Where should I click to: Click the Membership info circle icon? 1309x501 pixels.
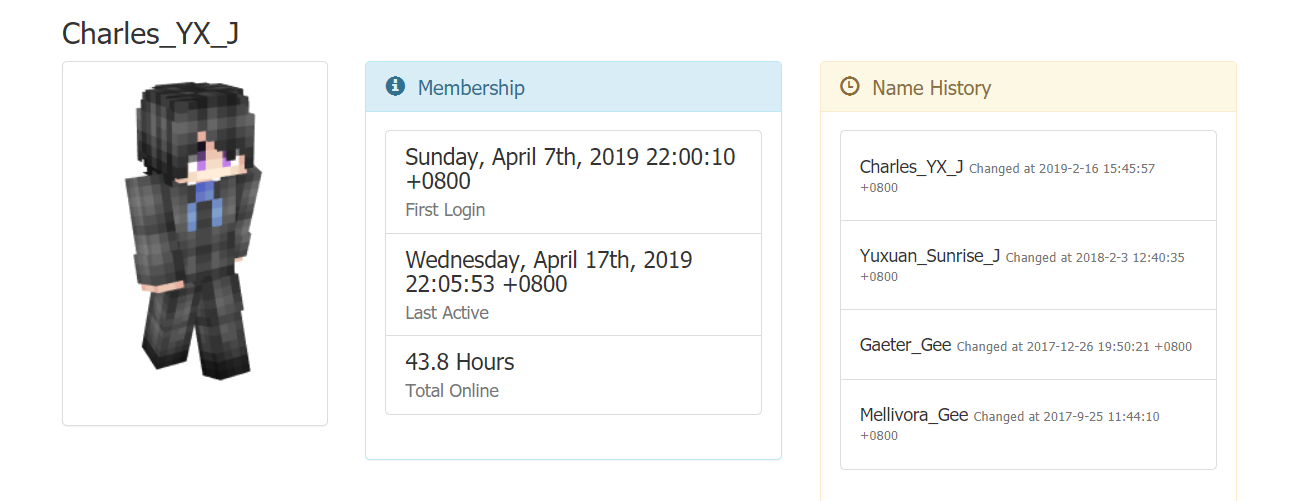[x=395, y=87]
